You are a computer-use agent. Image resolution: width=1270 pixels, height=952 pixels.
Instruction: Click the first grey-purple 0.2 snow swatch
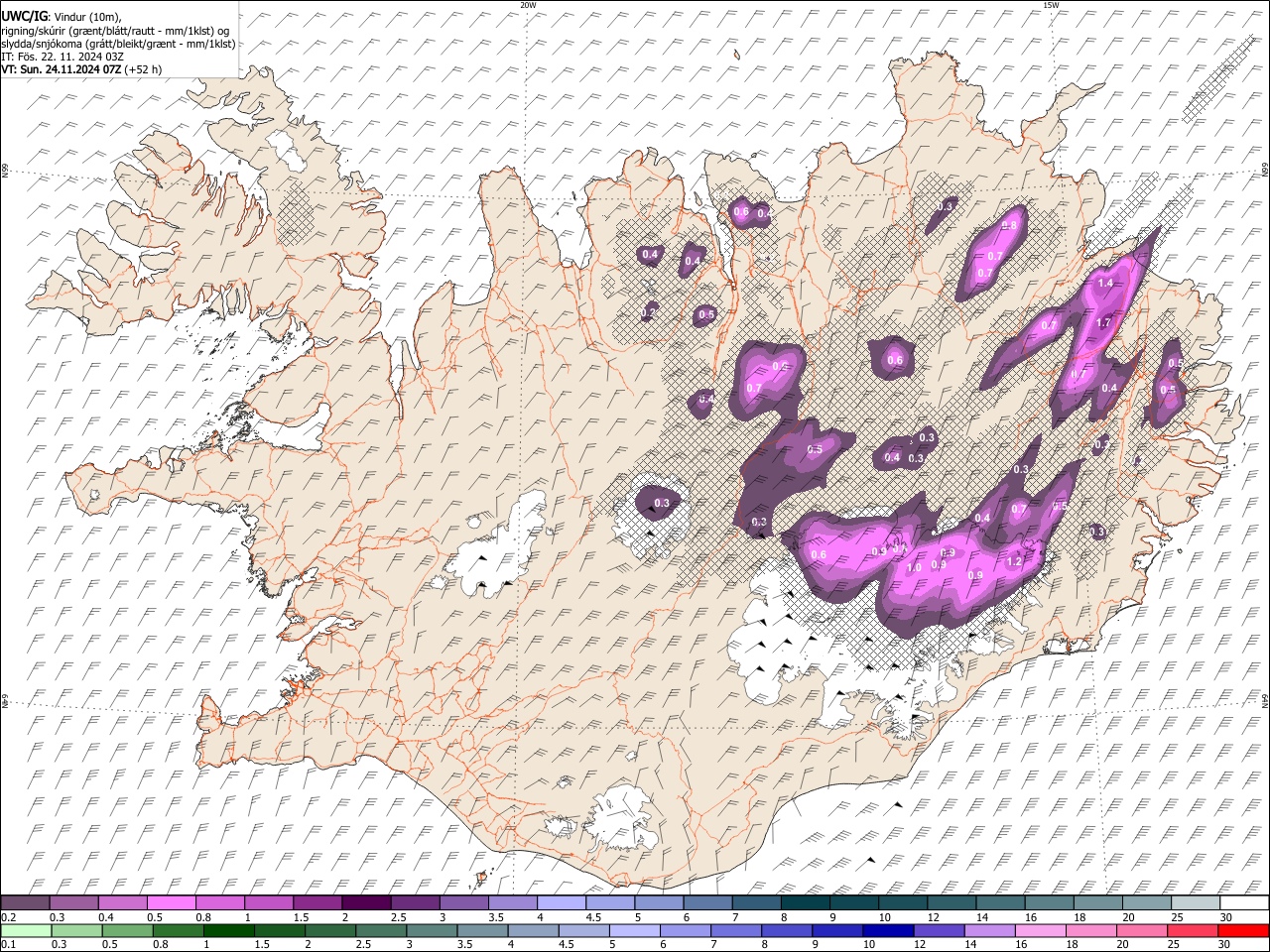pyautogui.click(x=26, y=902)
